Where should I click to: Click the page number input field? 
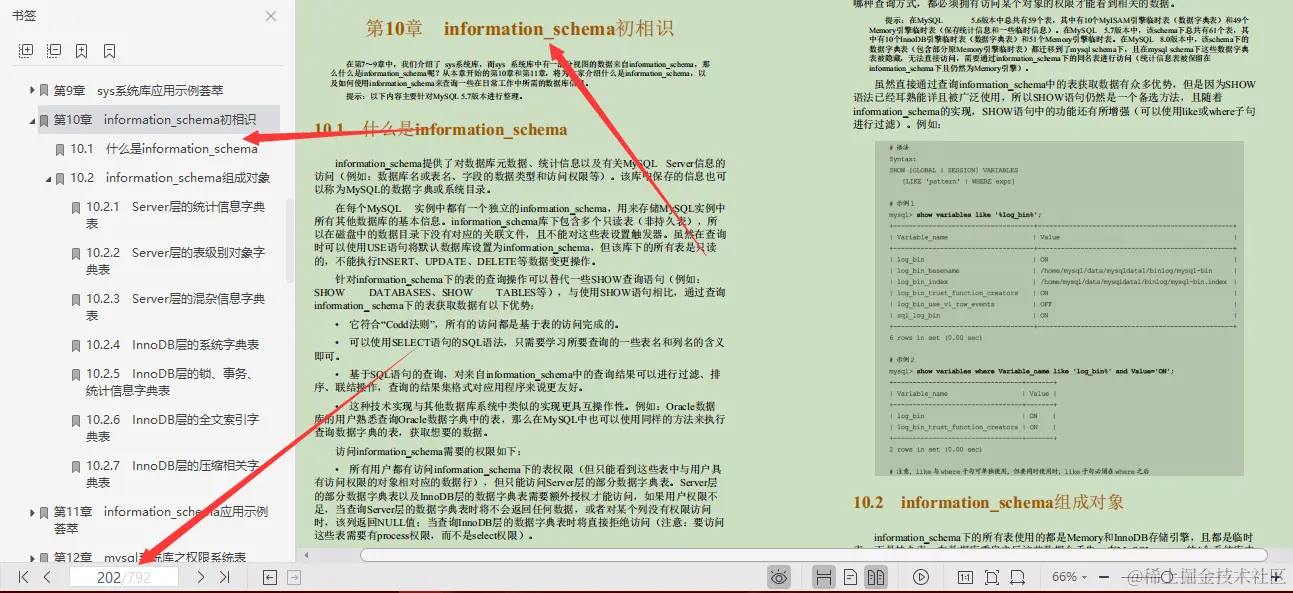click(x=123, y=577)
